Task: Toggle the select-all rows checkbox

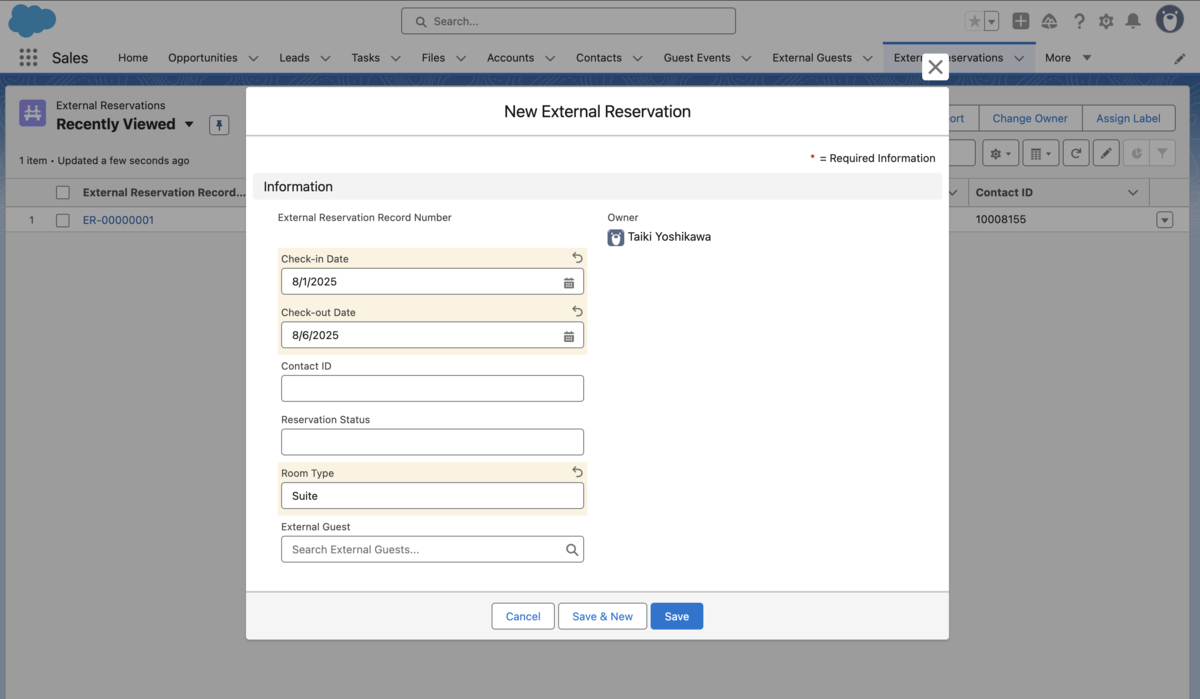Action: [x=63, y=193]
